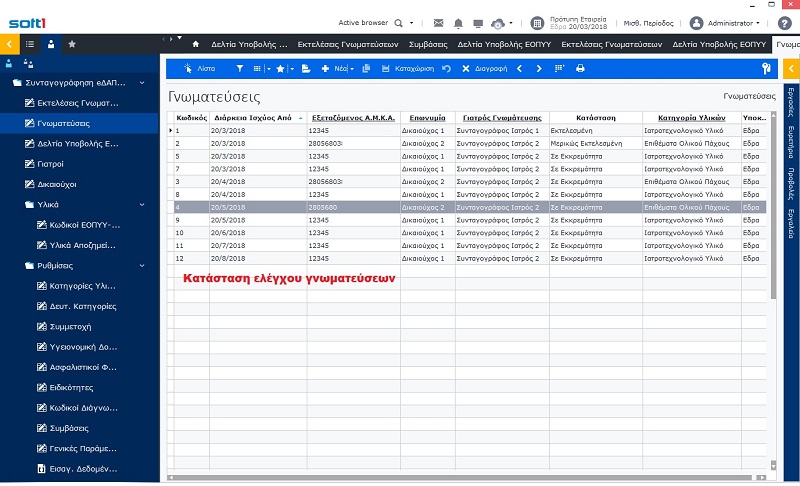
Task: Open the Γιατροί item in the sidebar
Action: click(x=50, y=164)
